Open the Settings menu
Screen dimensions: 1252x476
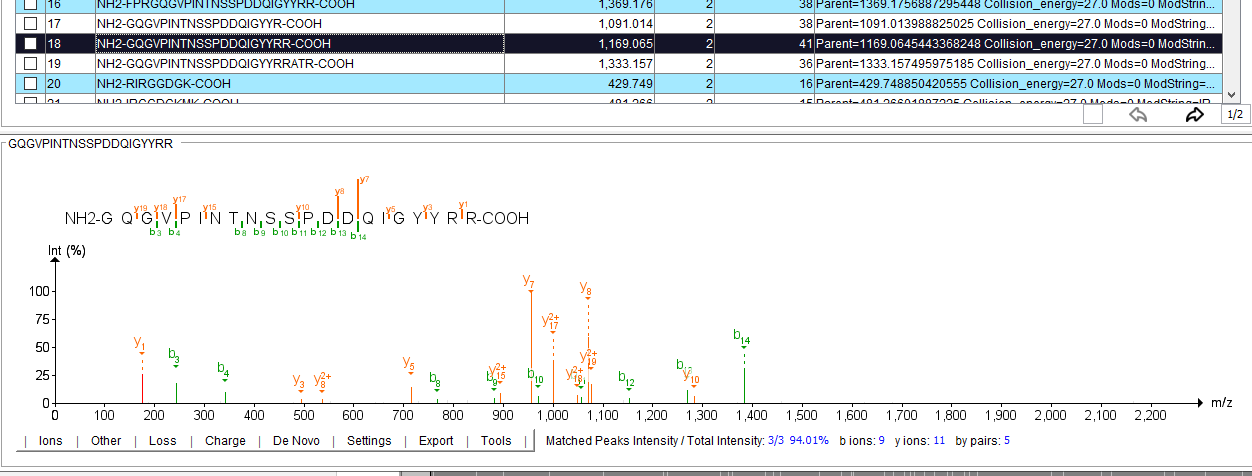tap(369, 441)
